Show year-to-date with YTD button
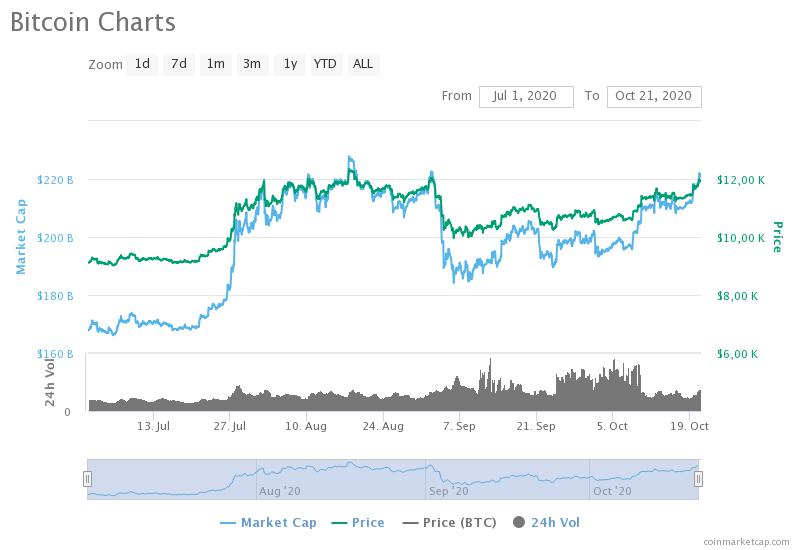 point(325,64)
